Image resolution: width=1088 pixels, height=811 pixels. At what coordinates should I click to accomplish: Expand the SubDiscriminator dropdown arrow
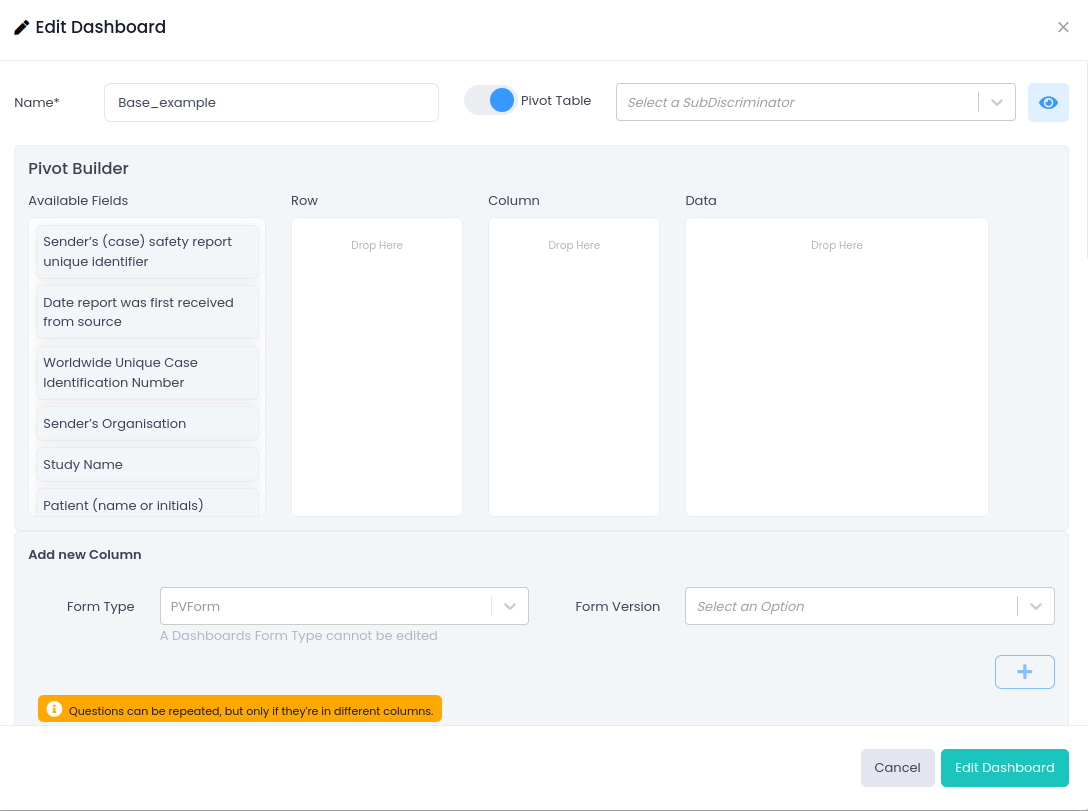(x=996, y=102)
